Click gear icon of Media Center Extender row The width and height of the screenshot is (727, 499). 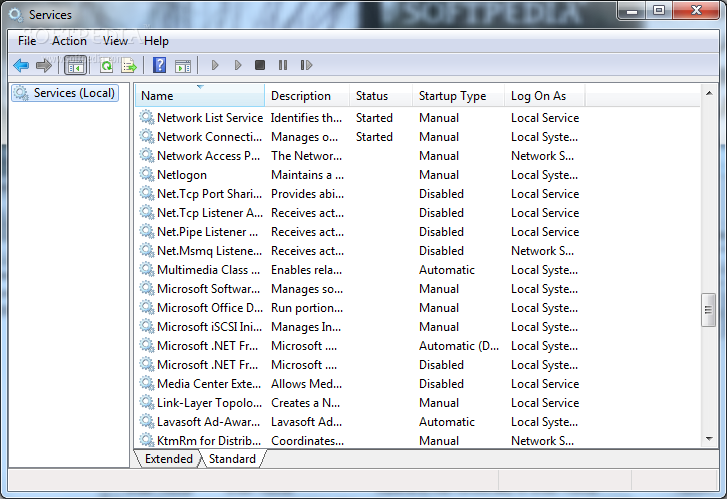pyautogui.click(x=147, y=384)
